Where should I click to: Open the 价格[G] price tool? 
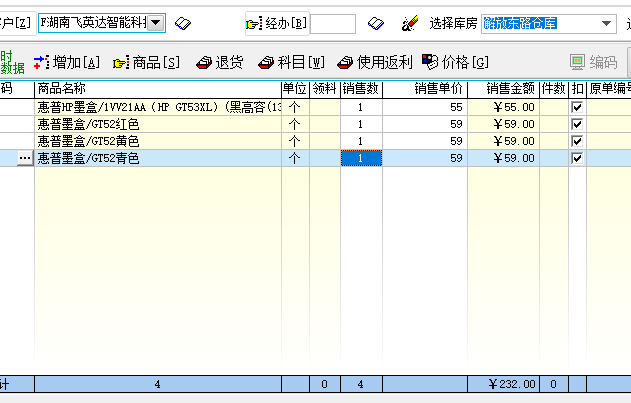[x=456, y=62]
